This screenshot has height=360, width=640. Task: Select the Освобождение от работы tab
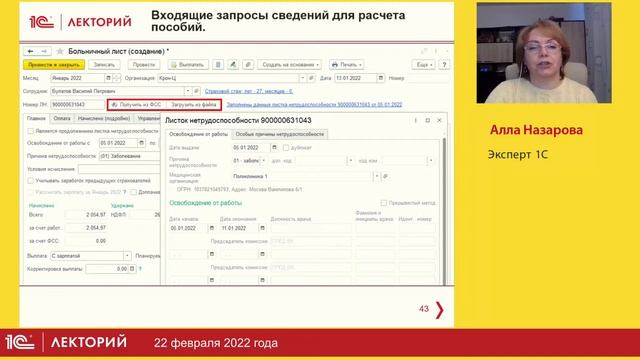(198, 134)
